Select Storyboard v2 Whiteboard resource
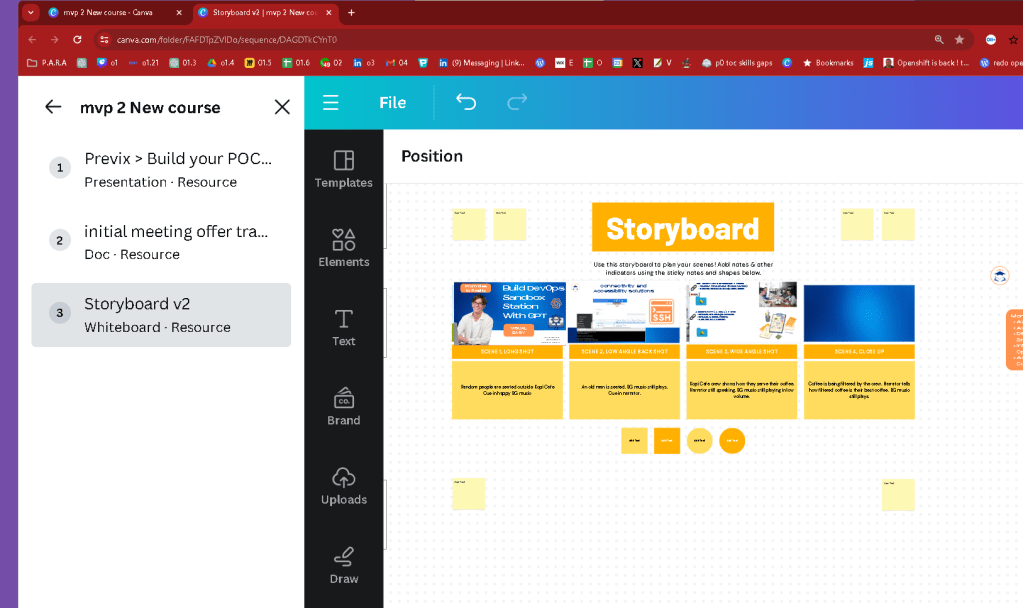Image resolution: width=1023 pixels, height=608 pixels. [161, 315]
